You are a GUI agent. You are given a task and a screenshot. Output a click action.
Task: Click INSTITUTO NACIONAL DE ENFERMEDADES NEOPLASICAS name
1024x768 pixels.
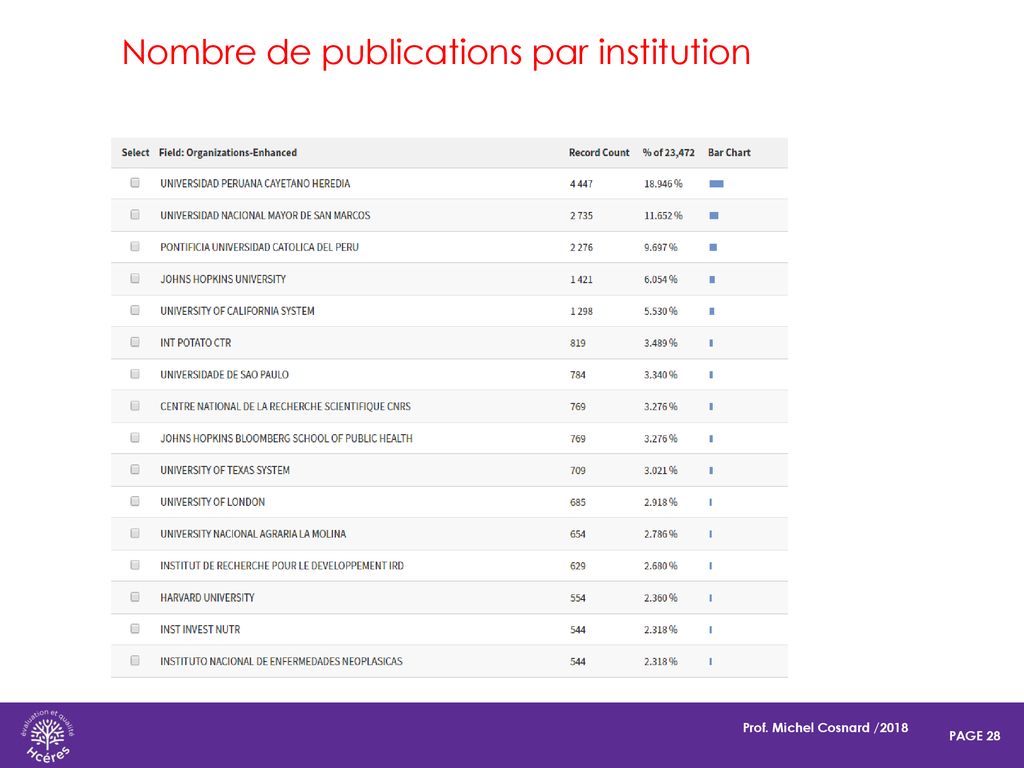(281, 661)
